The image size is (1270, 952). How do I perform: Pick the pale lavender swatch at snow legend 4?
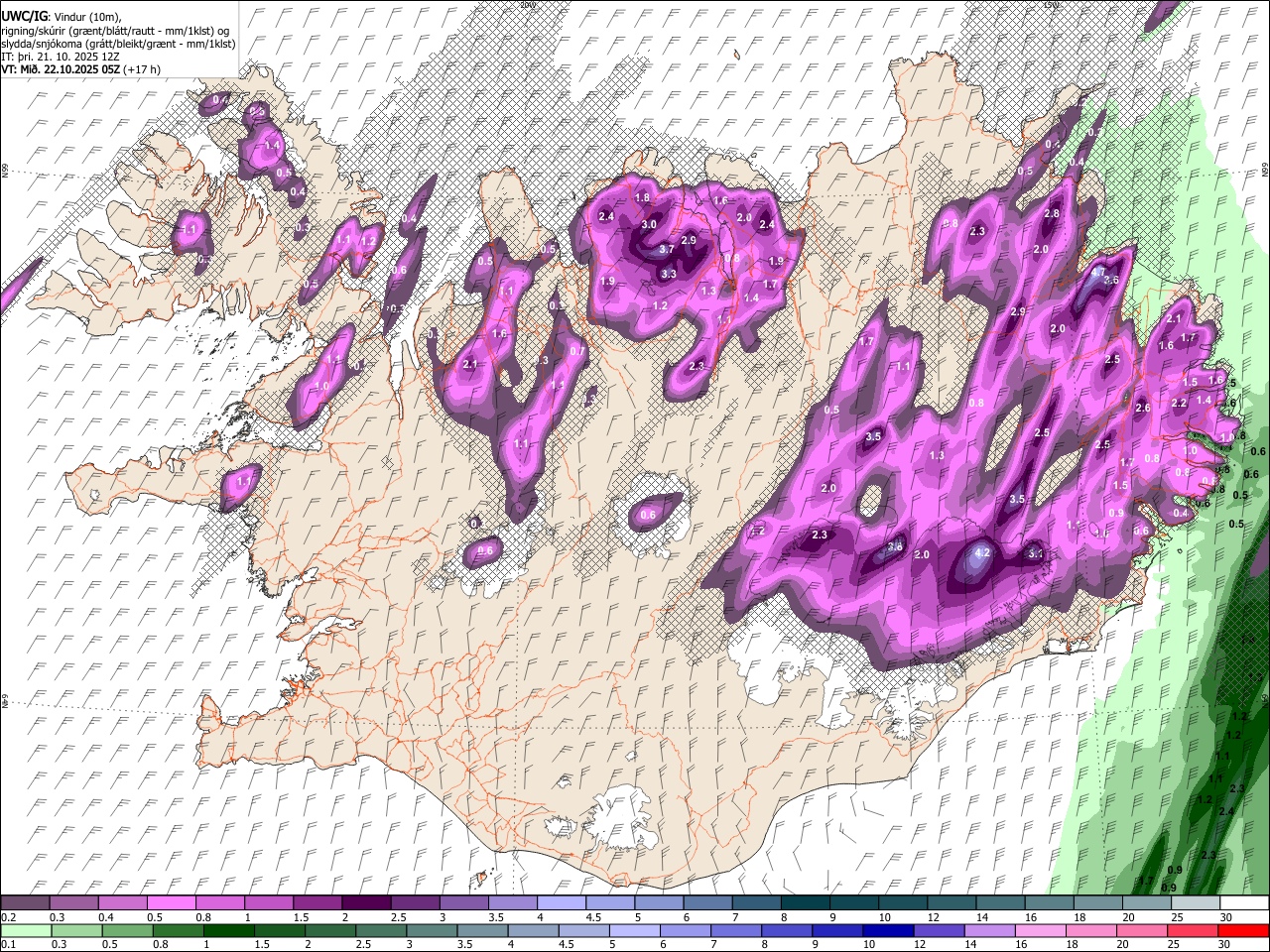coord(563,903)
